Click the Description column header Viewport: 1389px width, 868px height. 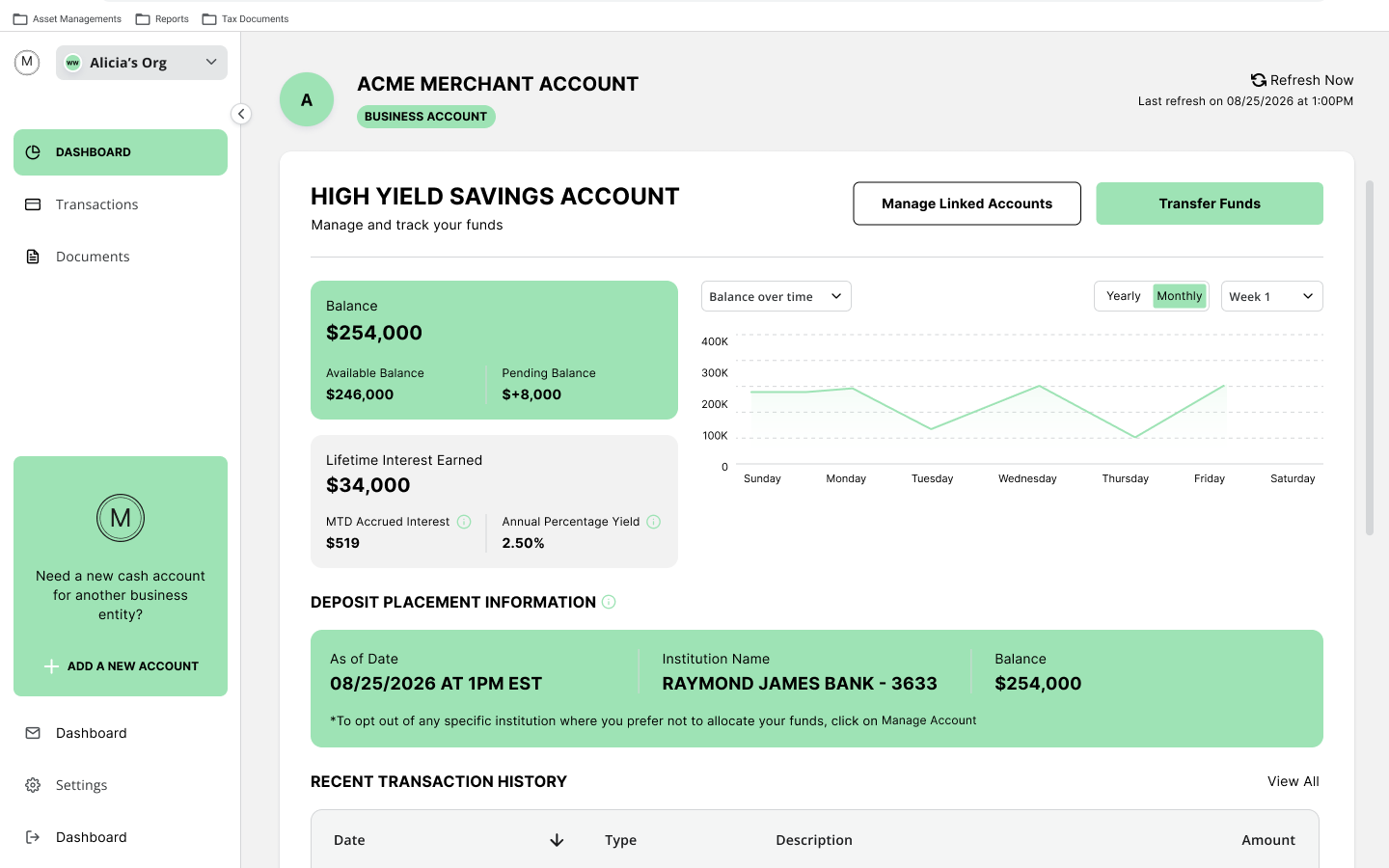tap(814, 840)
